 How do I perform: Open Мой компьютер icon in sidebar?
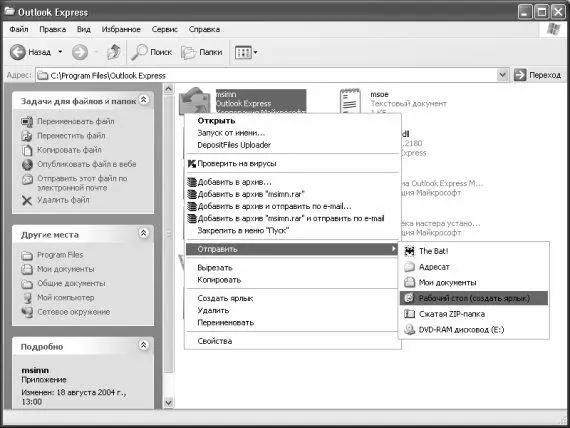point(27,298)
